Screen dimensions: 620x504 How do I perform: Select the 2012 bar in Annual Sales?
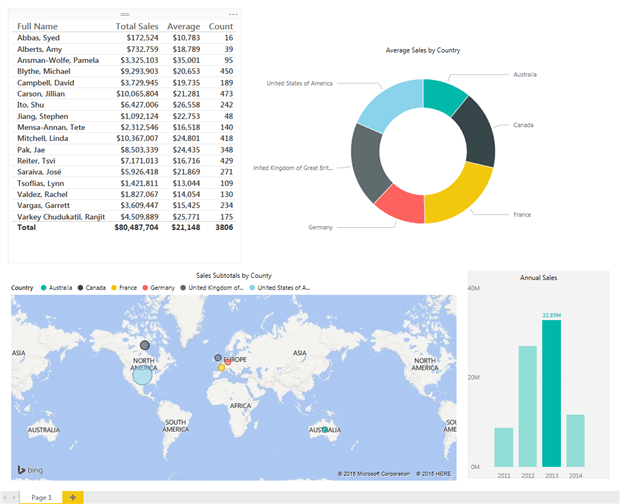pos(527,406)
